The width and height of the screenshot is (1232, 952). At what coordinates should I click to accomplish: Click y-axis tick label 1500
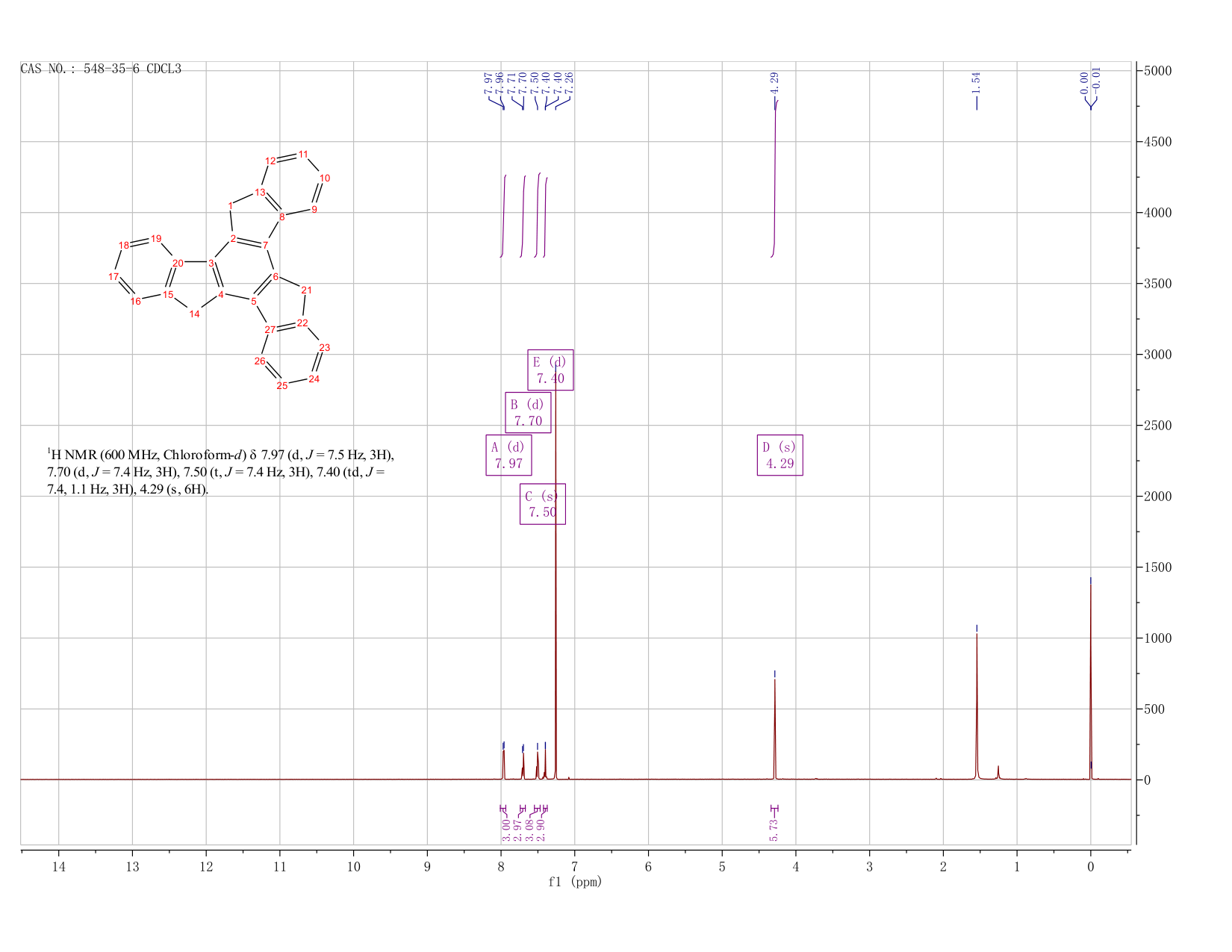click(x=1157, y=567)
